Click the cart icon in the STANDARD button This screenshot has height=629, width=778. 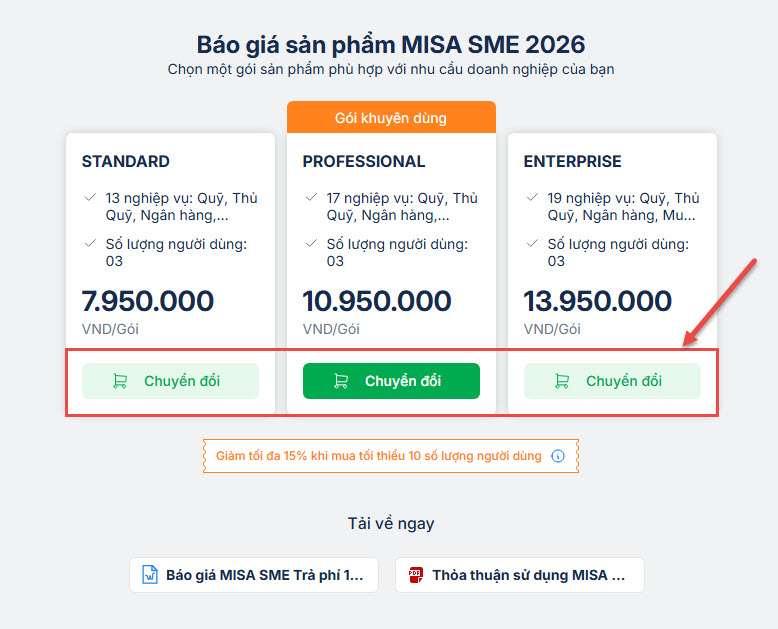[x=121, y=381]
